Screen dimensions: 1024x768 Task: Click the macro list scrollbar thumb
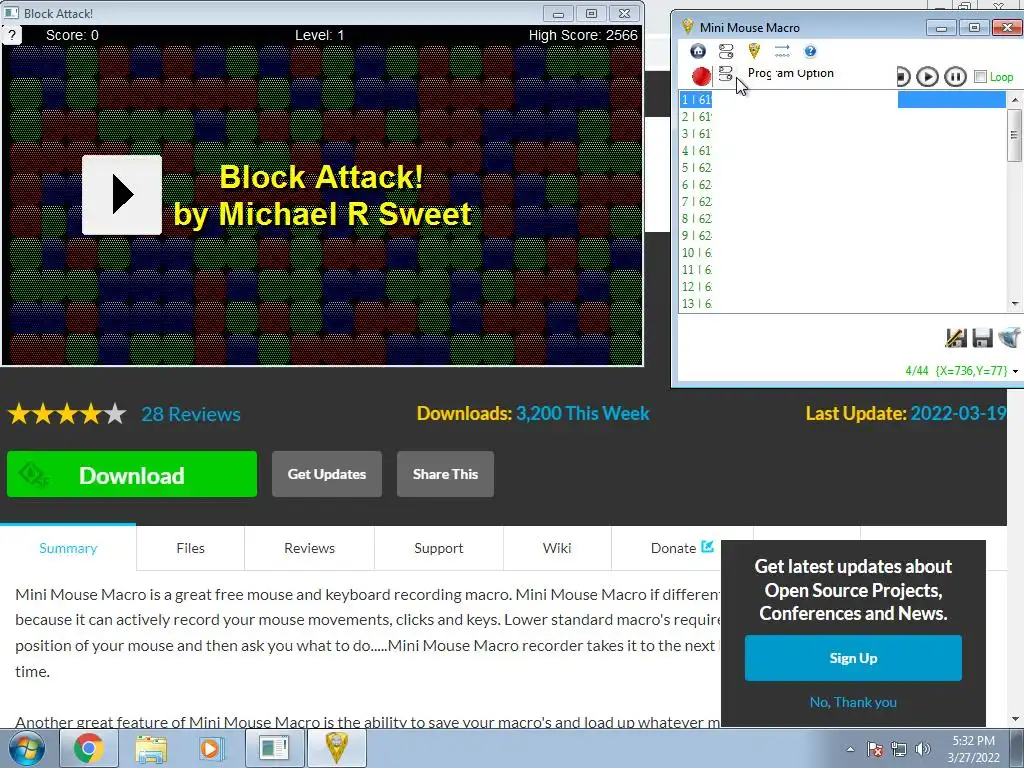(1014, 135)
